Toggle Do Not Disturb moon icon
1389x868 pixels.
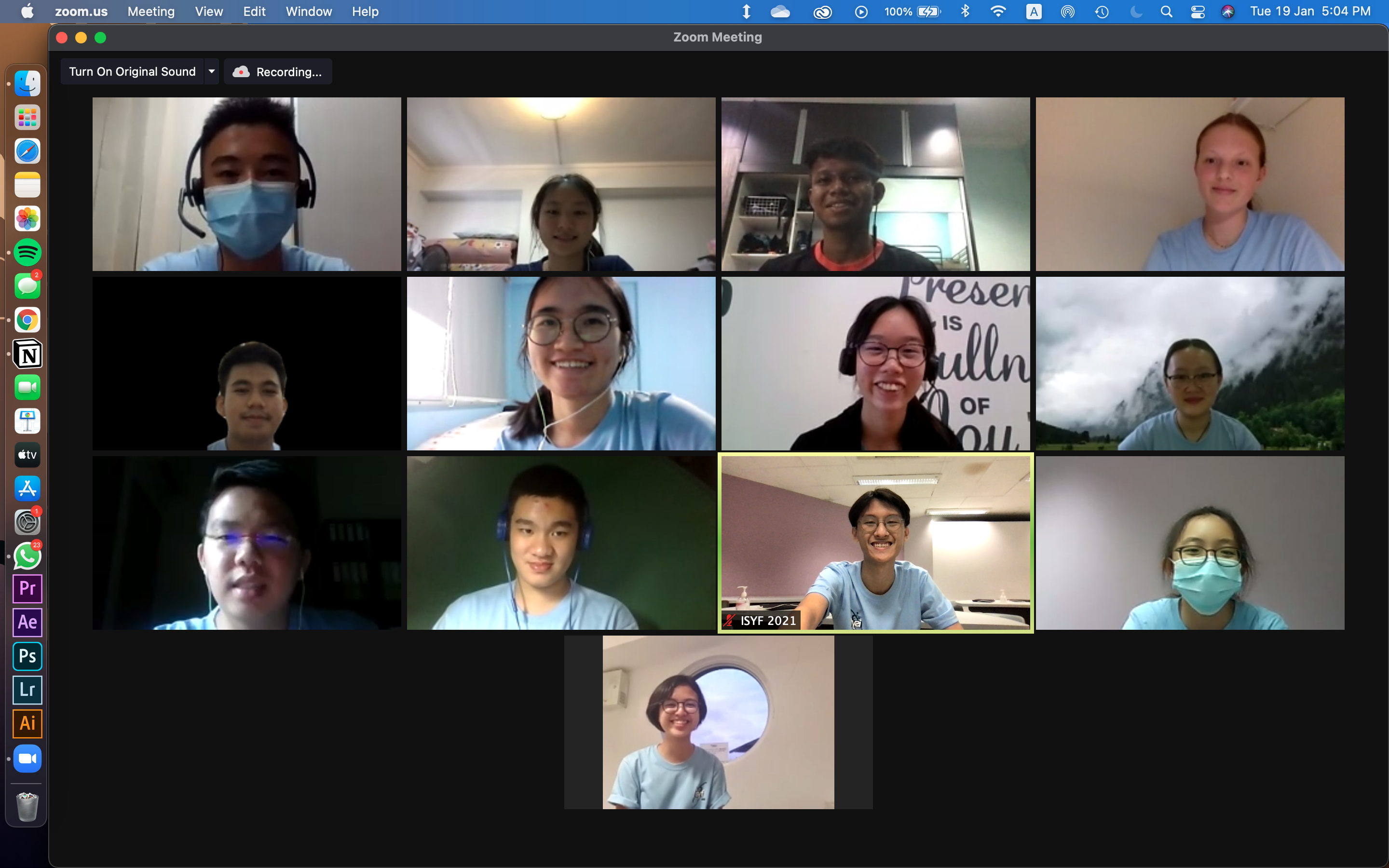coord(1136,12)
